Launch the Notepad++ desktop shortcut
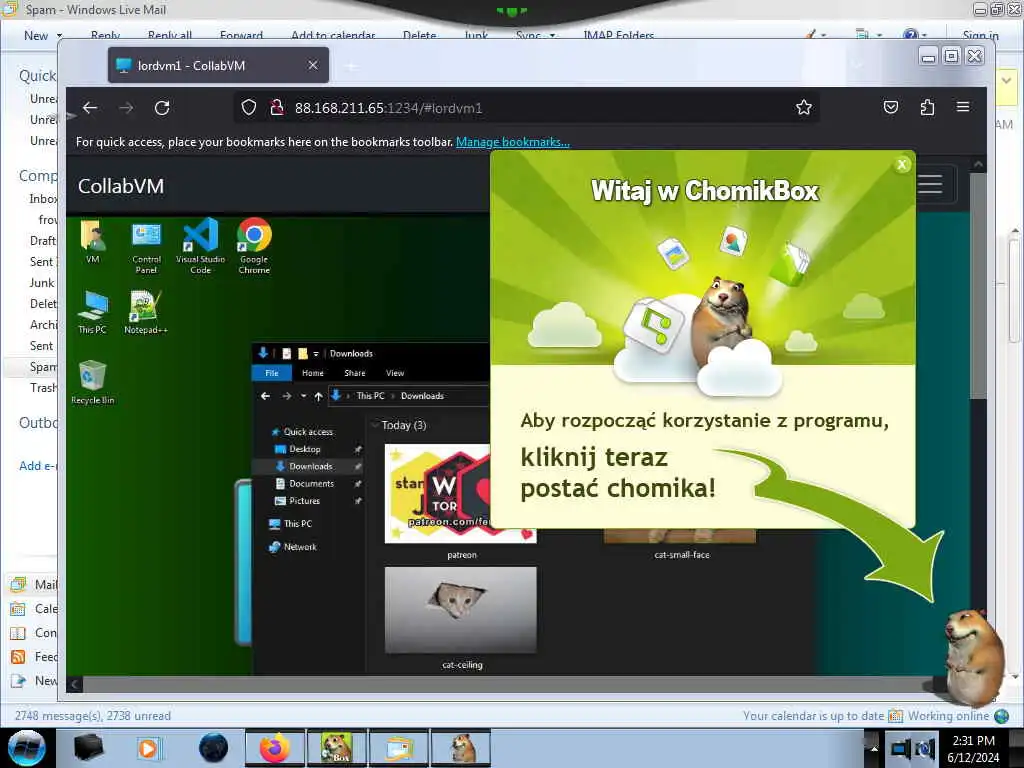The width and height of the screenshot is (1024, 768). 146,312
